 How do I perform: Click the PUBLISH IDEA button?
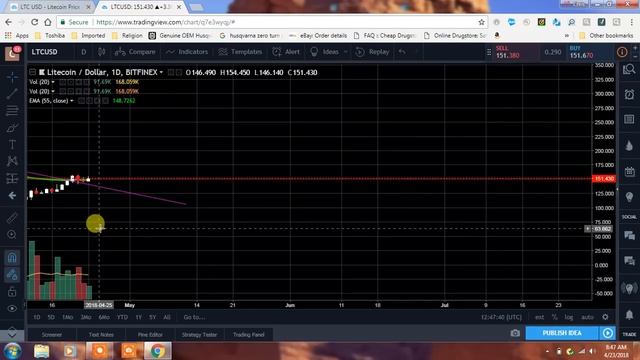click(562, 333)
